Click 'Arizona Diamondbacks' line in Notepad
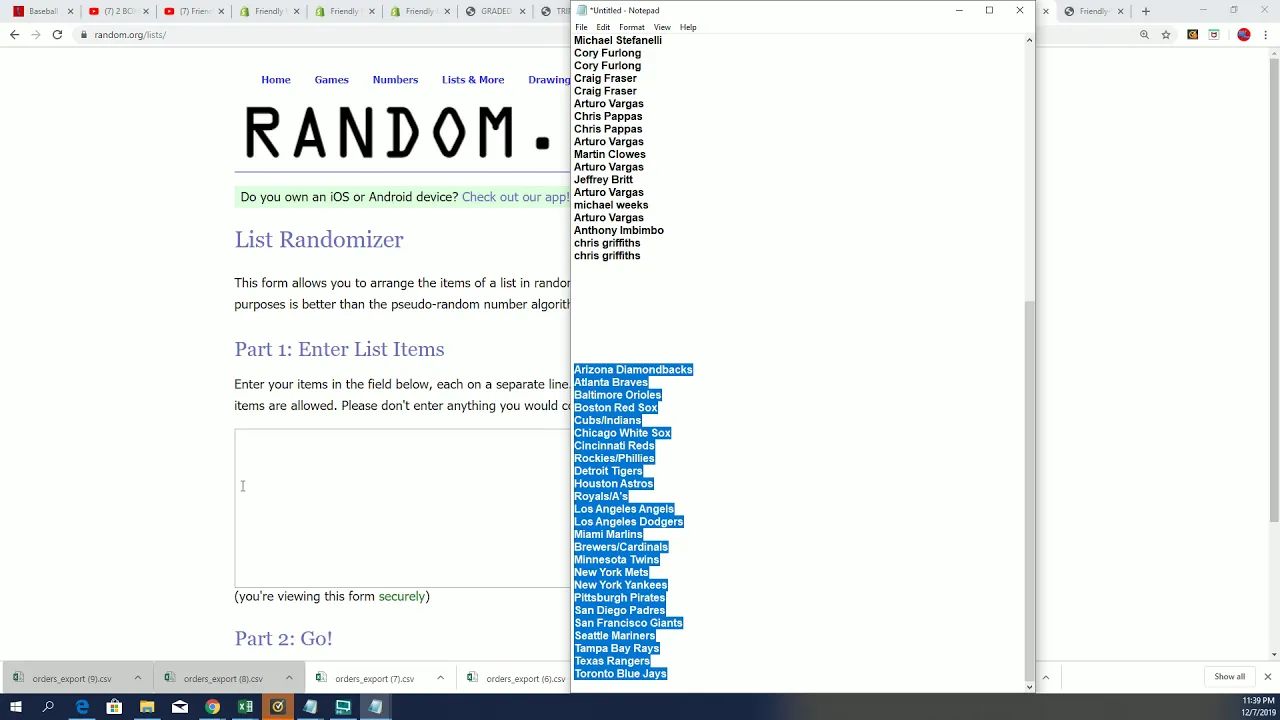 (x=633, y=370)
